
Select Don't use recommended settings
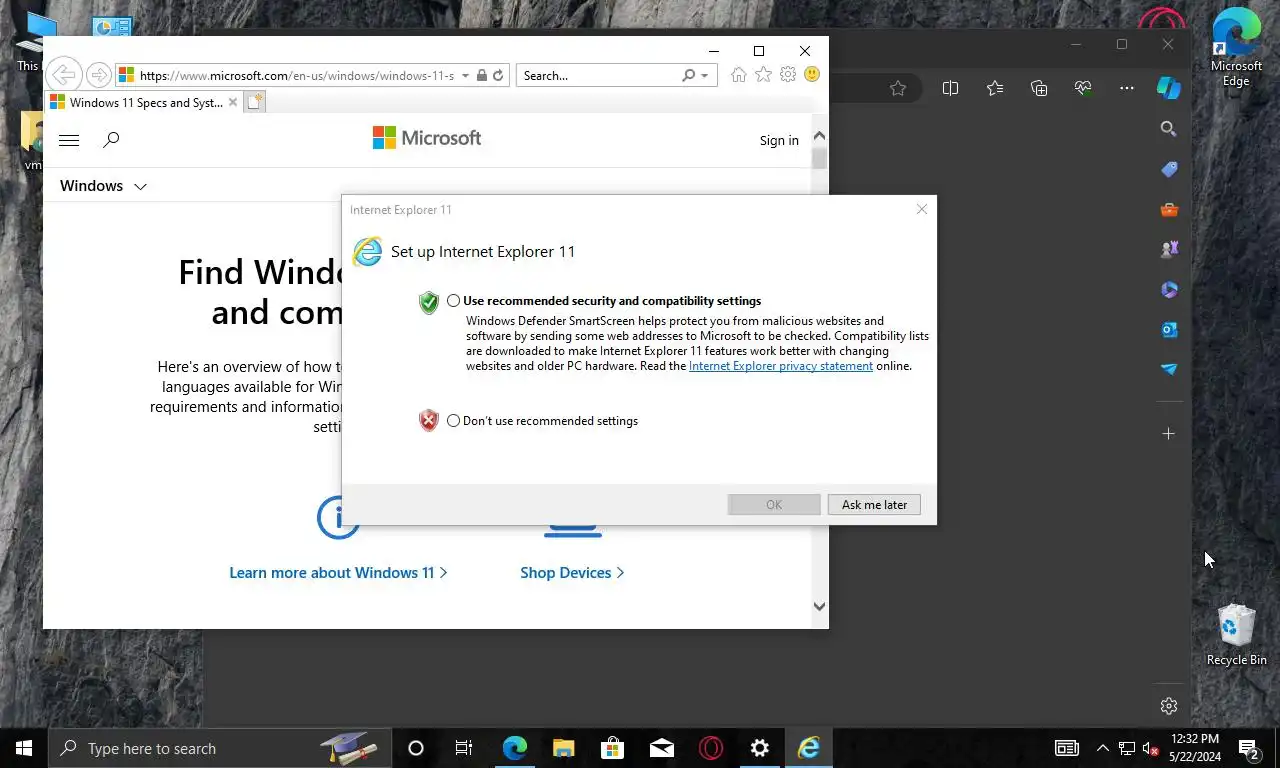(454, 421)
